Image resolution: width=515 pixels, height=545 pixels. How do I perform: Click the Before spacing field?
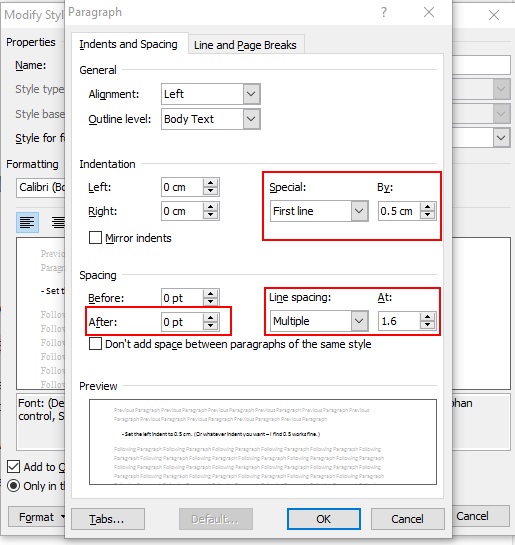click(x=182, y=298)
